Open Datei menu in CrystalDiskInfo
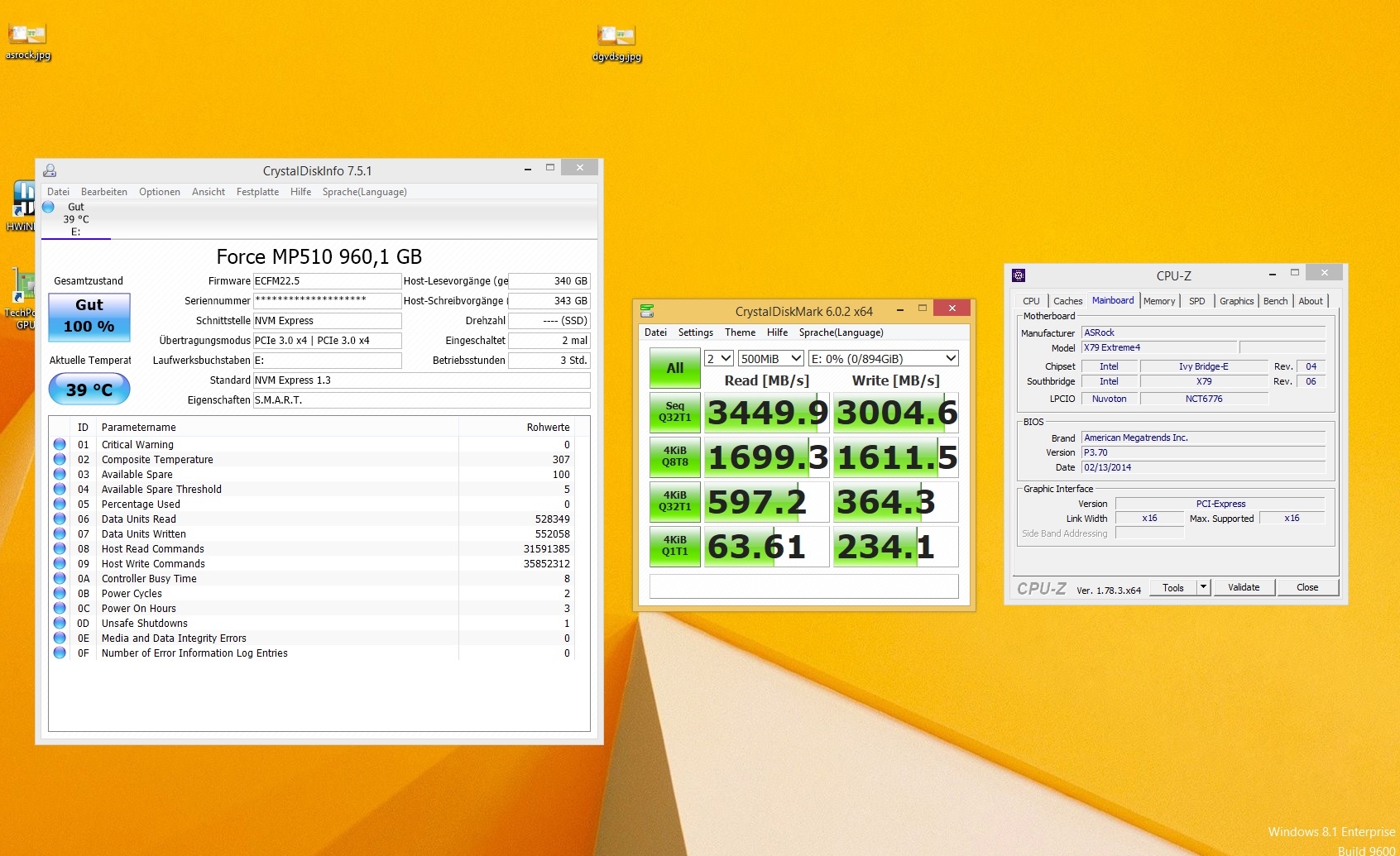Viewport: 1400px width, 856px height. 58,192
